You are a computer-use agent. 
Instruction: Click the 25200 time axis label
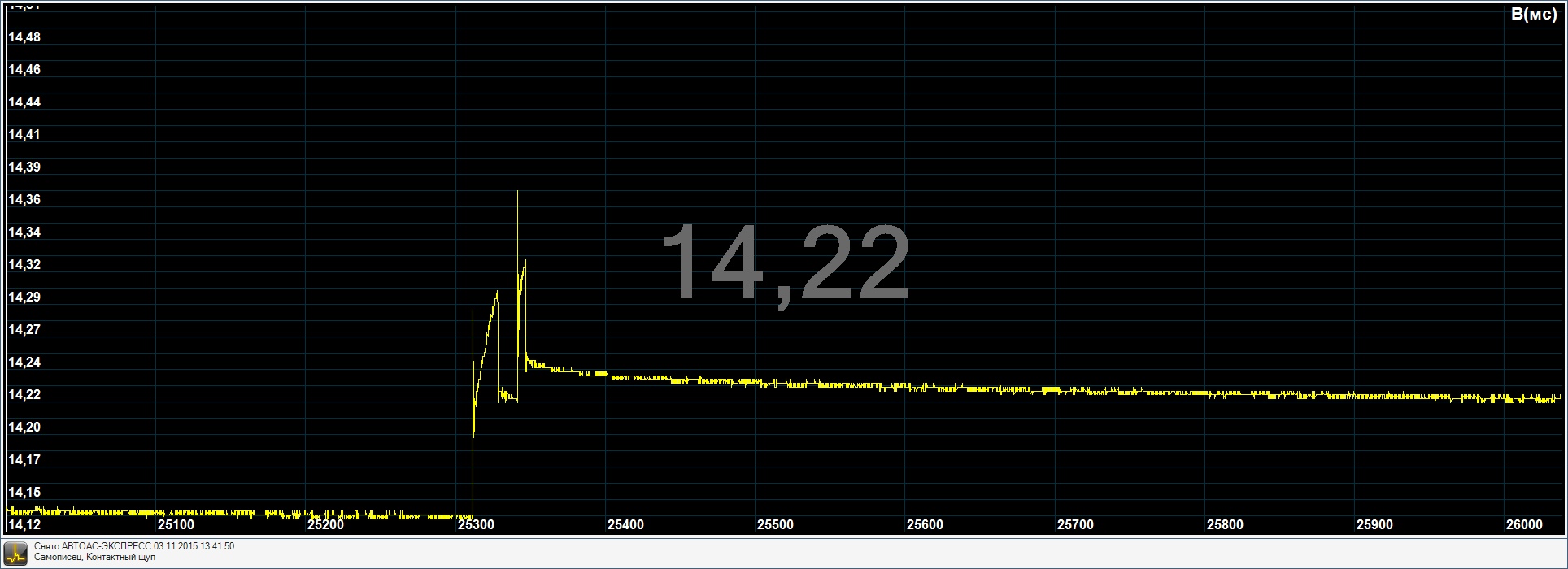(x=325, y=524)
